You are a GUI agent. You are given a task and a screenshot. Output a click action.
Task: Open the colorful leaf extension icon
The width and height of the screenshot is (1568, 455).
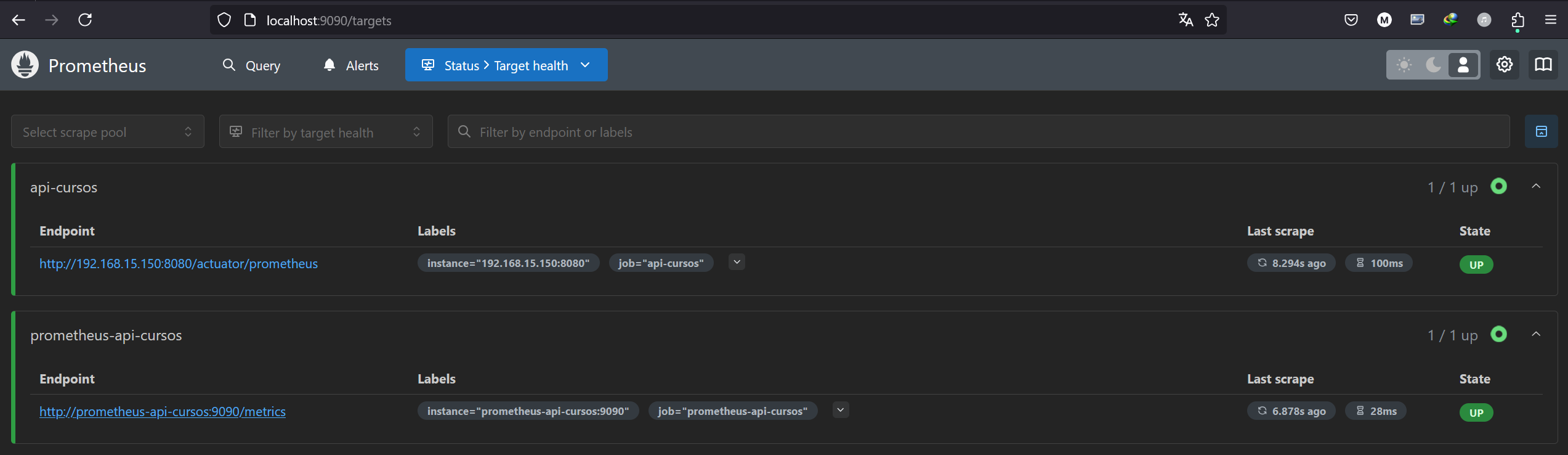point(1450,20)
